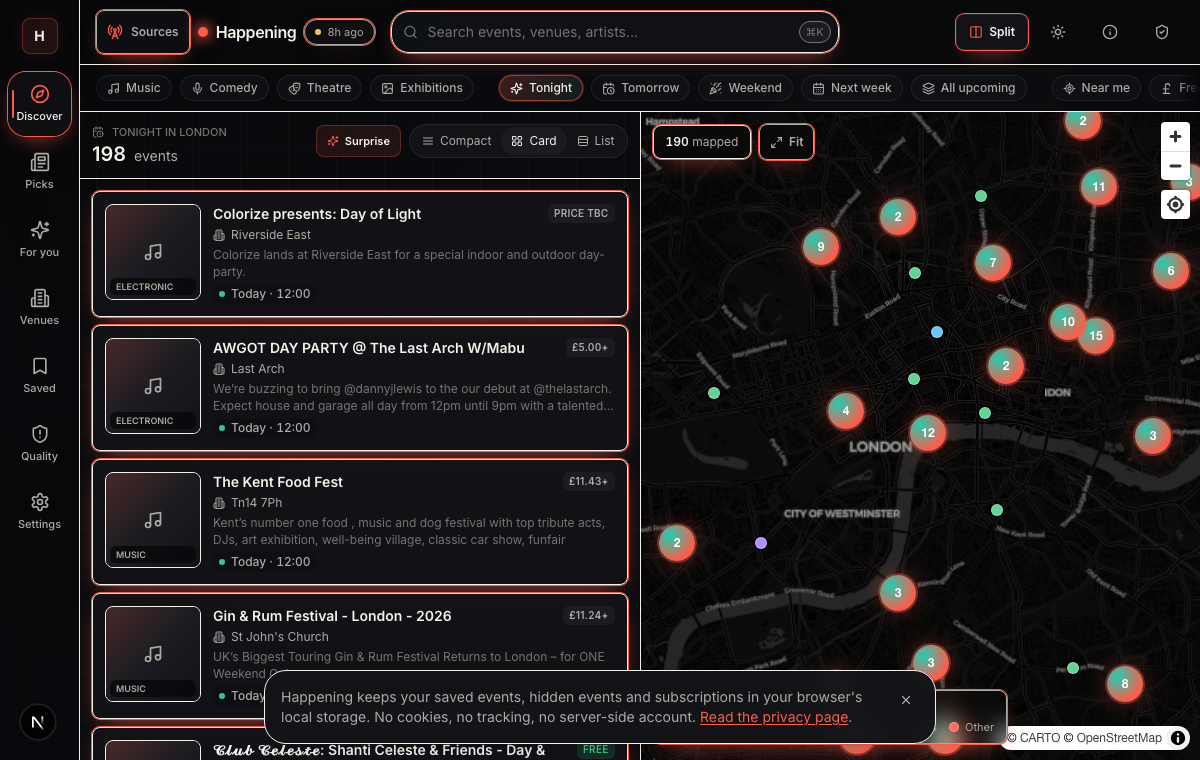The width and height of the screenshot is (1200, 760).
Task: Click the PRICE TBC badge
Action: 581,213
